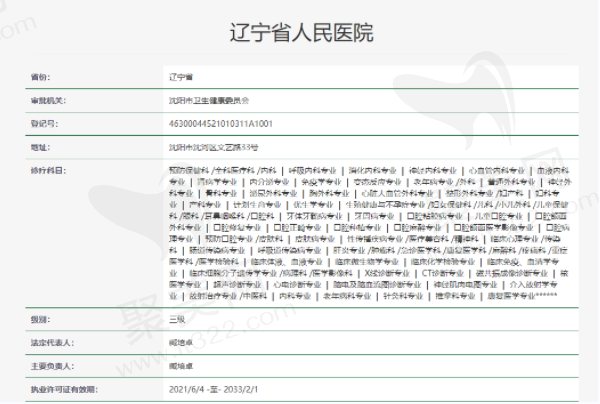This screenshot has width=600, height=404.
Task: Select the 法定代表人 row label
Action: pos(52,343)
